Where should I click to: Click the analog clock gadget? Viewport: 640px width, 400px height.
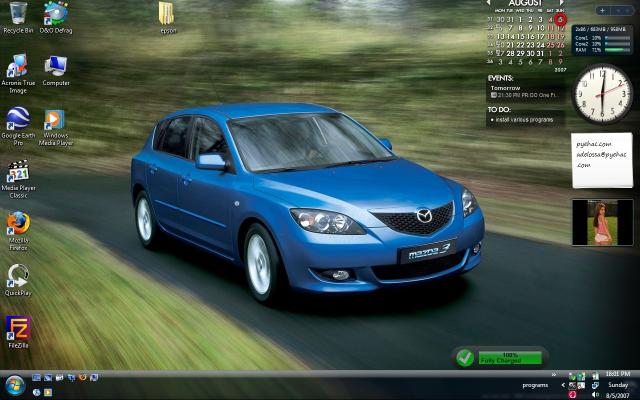(602, 94)
